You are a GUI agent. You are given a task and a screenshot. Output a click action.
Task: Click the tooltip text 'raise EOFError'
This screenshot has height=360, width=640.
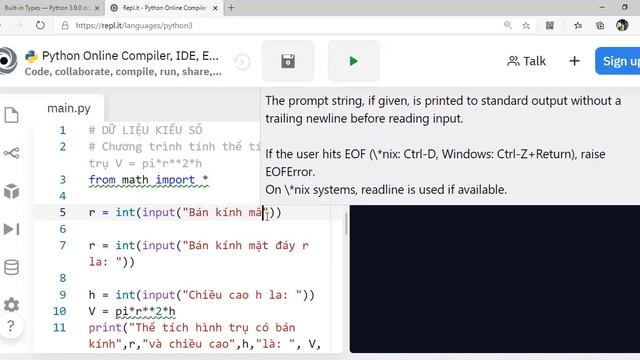[x=435, y=162]
